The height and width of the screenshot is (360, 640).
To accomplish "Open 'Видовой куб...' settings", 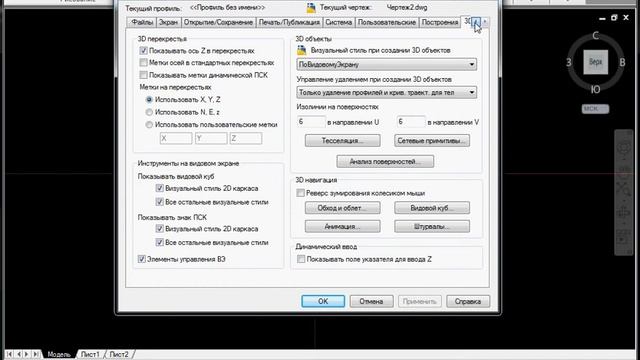I will point(432,208).
